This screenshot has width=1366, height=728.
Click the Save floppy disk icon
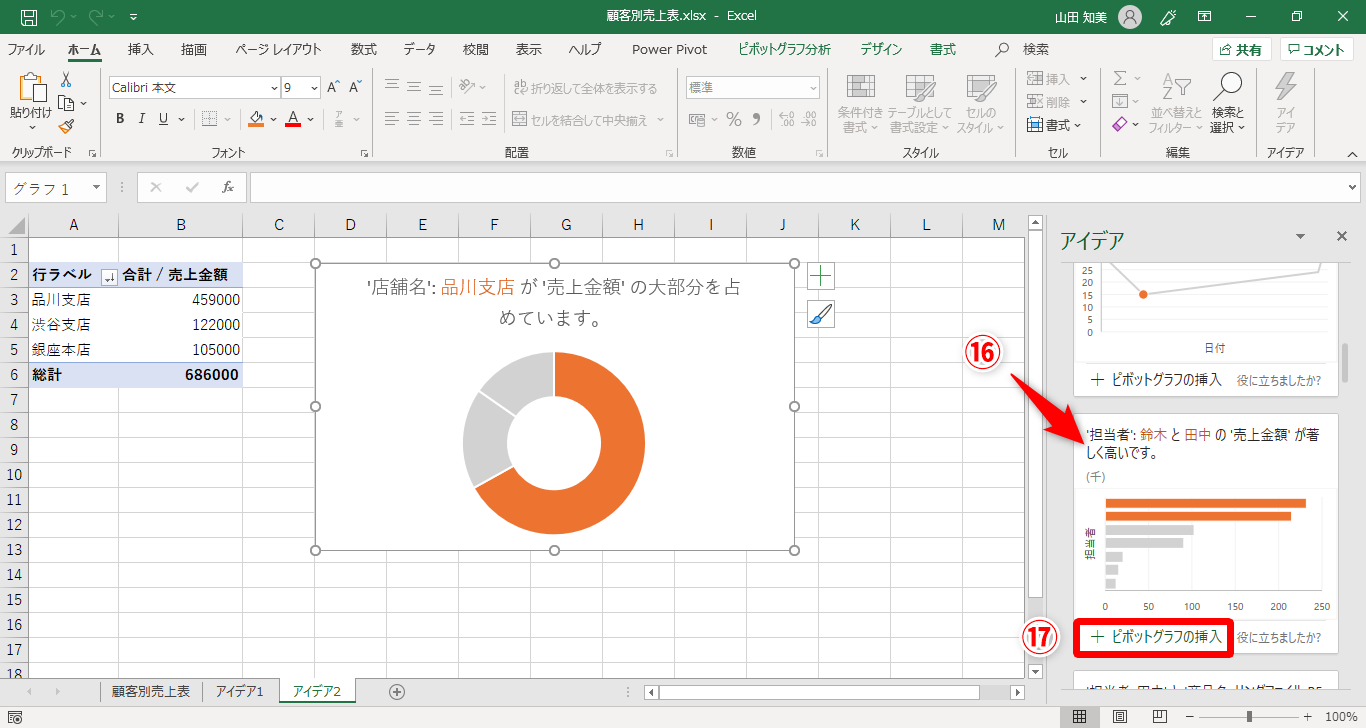tap(29, 16)
